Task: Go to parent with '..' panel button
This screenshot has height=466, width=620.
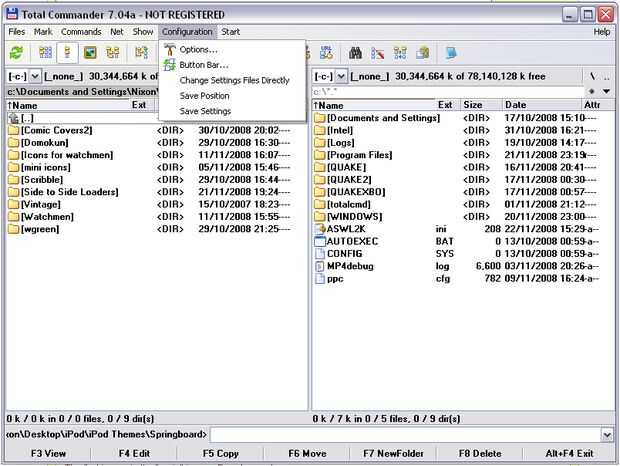Action: click(606, 76)
